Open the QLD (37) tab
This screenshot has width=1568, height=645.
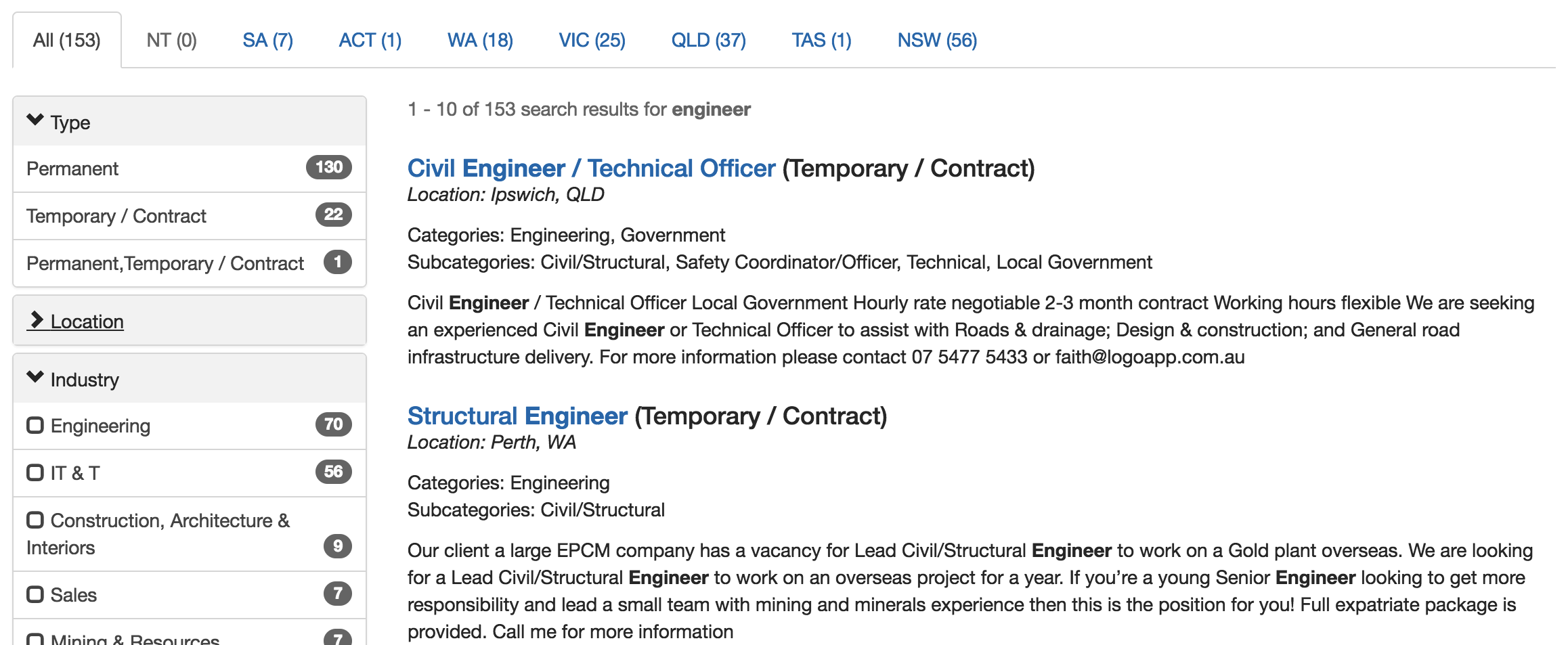[708, 41]
